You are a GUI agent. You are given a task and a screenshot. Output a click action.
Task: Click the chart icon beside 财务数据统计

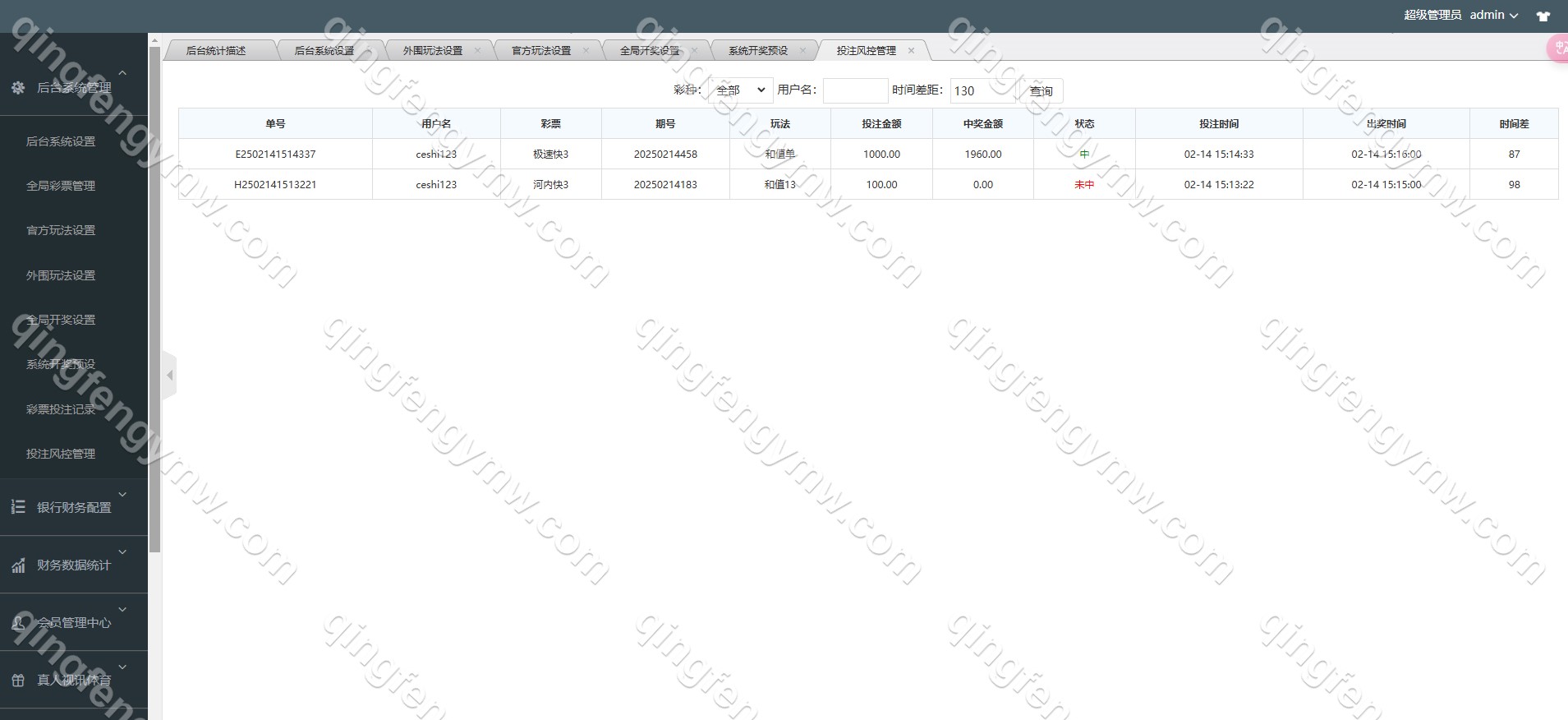(x=18, y=565)
